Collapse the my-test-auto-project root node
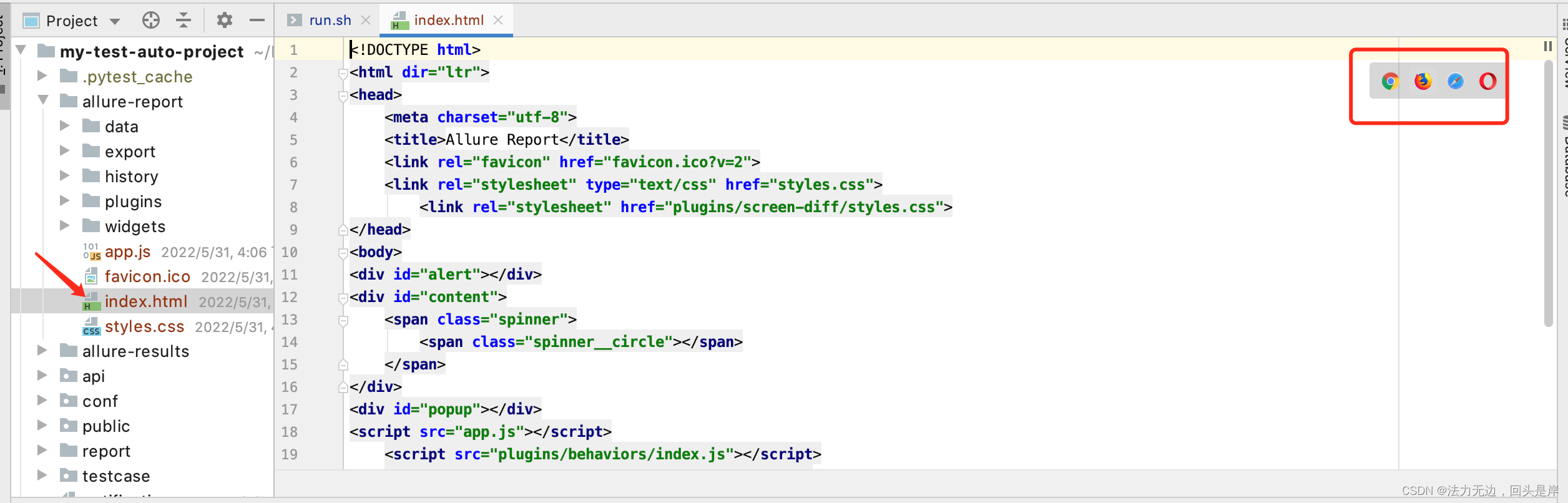Image resolution: width=1568 pixels, height=503 pixels. (x=21, y=50)
